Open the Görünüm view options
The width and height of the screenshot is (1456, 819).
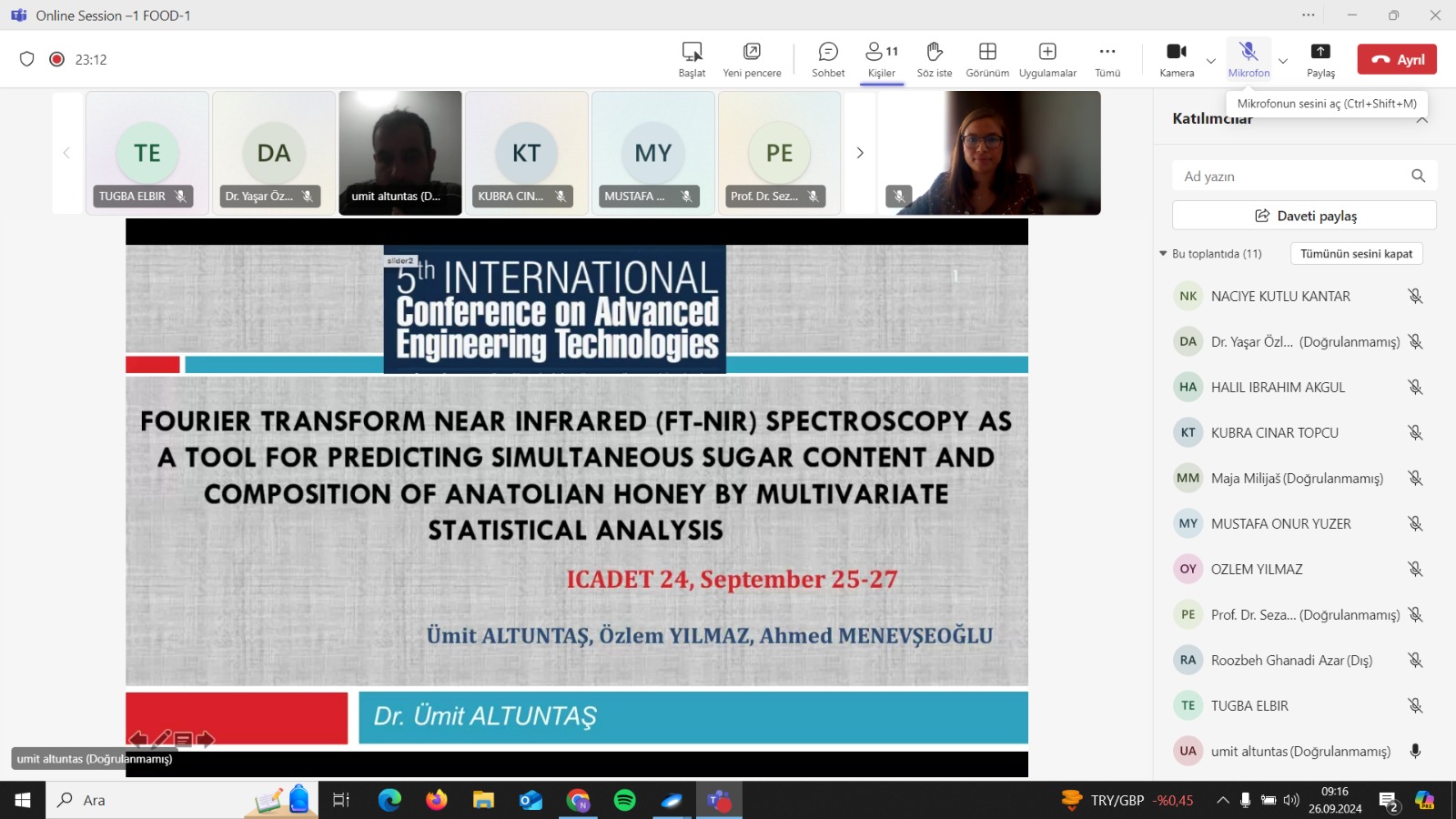pyautogui.click(x=987, y=59)
